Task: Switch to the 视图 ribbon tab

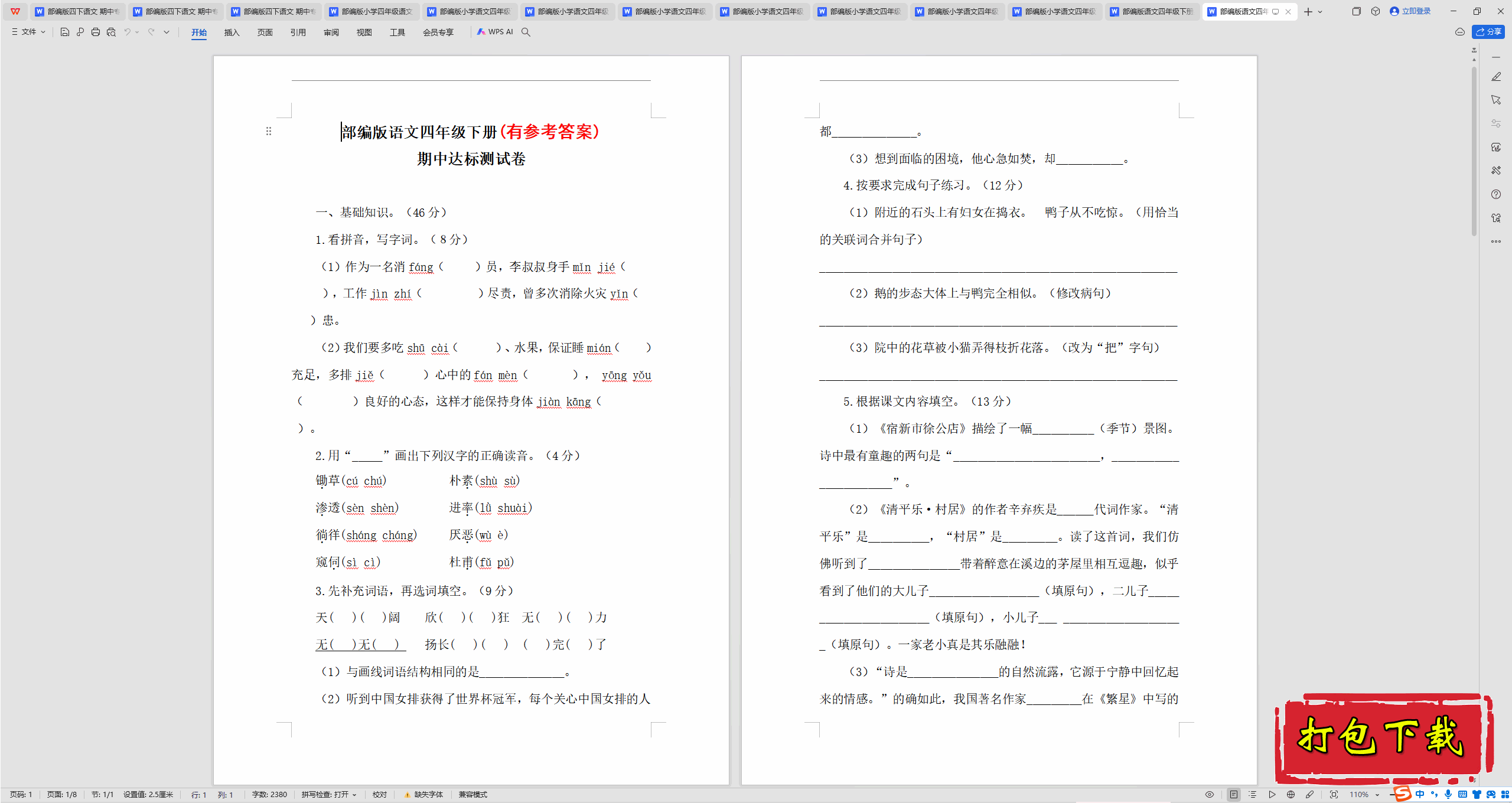Action: point(364,32)
